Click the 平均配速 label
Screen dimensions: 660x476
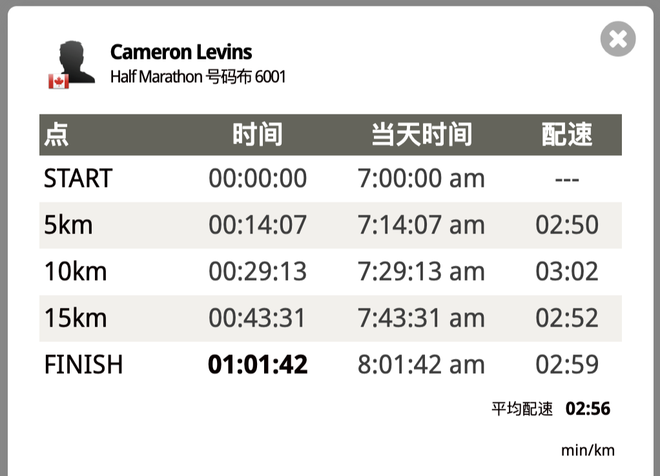click(x=522, y=409)
